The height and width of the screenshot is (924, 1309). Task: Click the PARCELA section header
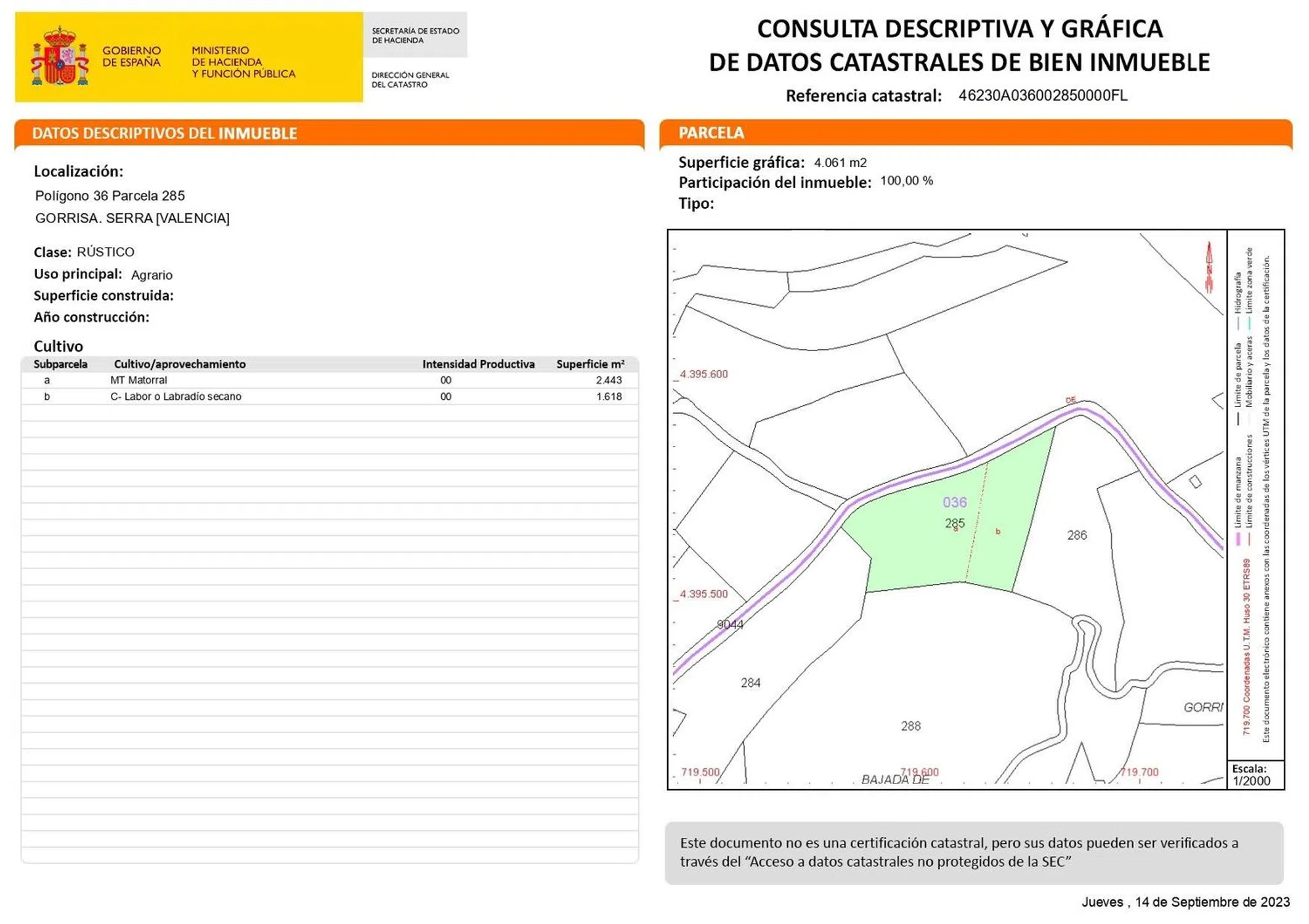point(710,132)
